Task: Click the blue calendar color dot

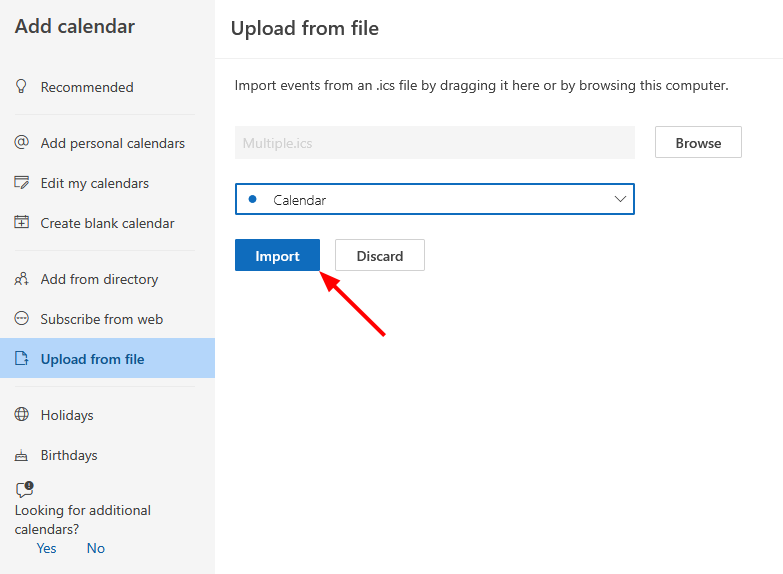Action: tap(251, 199)
